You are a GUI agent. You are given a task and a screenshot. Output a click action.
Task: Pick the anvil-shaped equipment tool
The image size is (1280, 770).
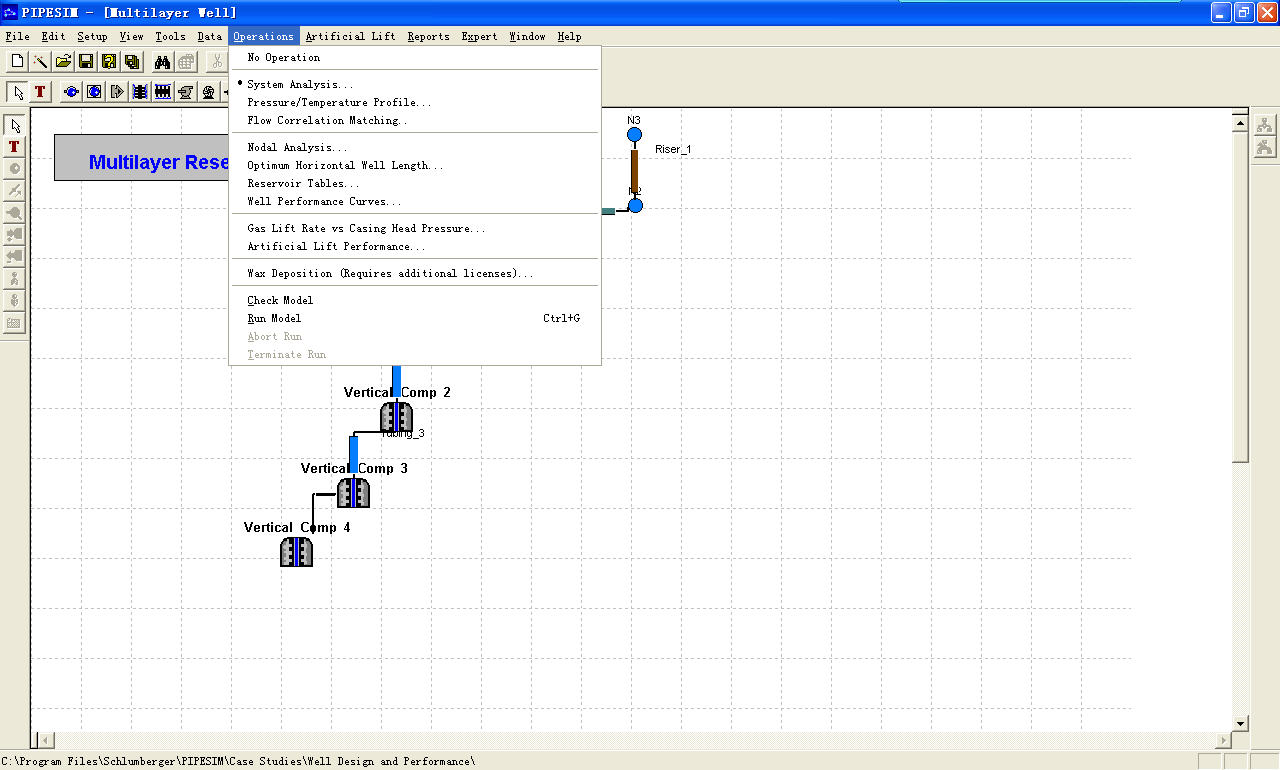tap(186, 92)
